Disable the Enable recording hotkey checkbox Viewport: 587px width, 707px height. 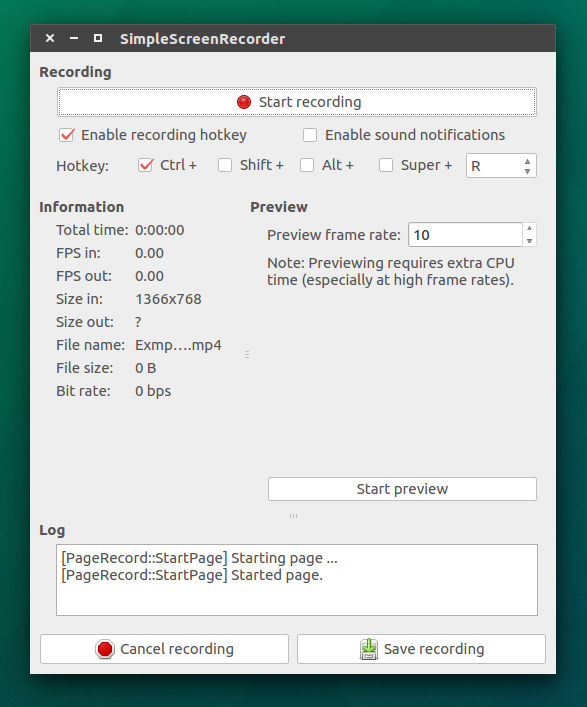(x=67, y=135)
